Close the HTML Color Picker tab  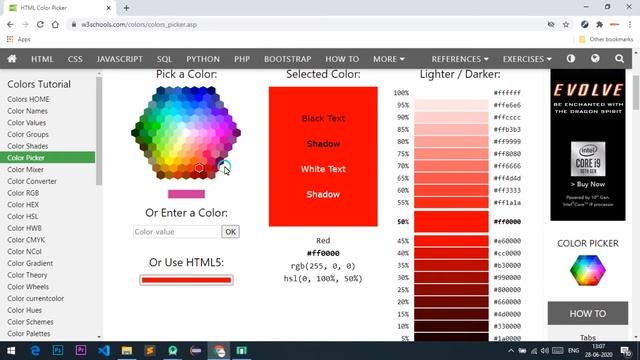coord(109,8)
